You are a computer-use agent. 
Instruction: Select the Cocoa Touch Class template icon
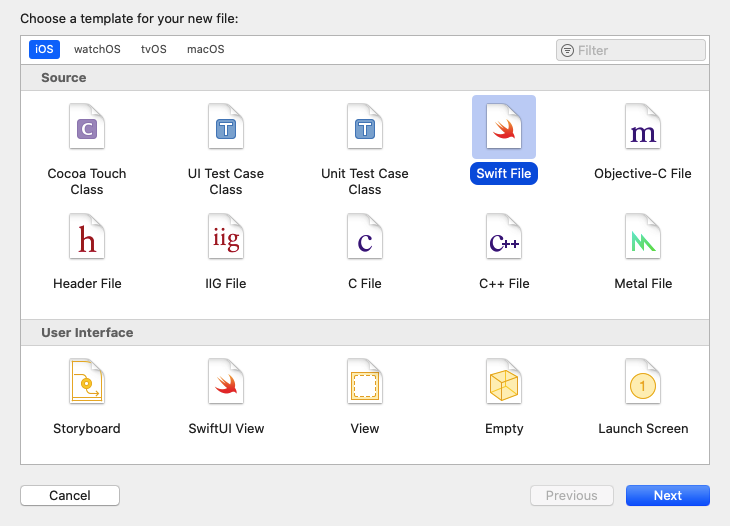(x=87, y=127)
